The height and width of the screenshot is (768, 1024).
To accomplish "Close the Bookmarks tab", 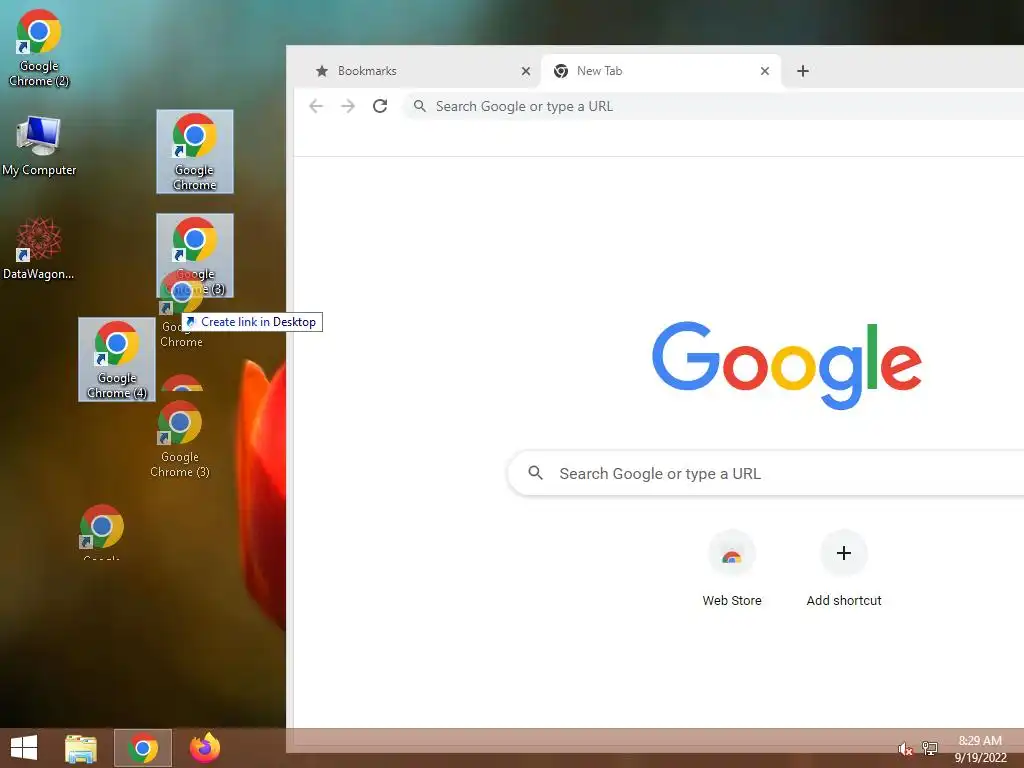I will pos(526,71).
